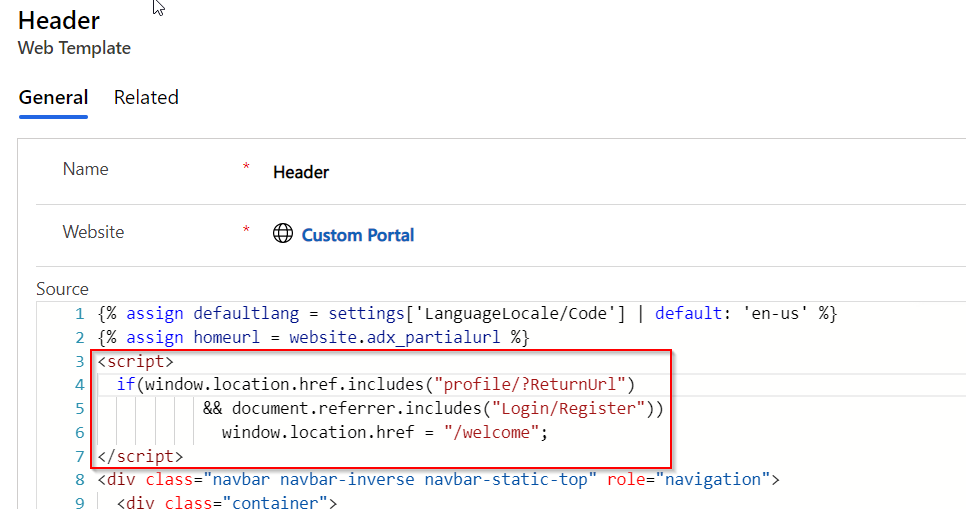Click the "profile/?ReturnUrl" string on line 4
966x509 pixels.
pyautogui.click(x=529, y=385)
